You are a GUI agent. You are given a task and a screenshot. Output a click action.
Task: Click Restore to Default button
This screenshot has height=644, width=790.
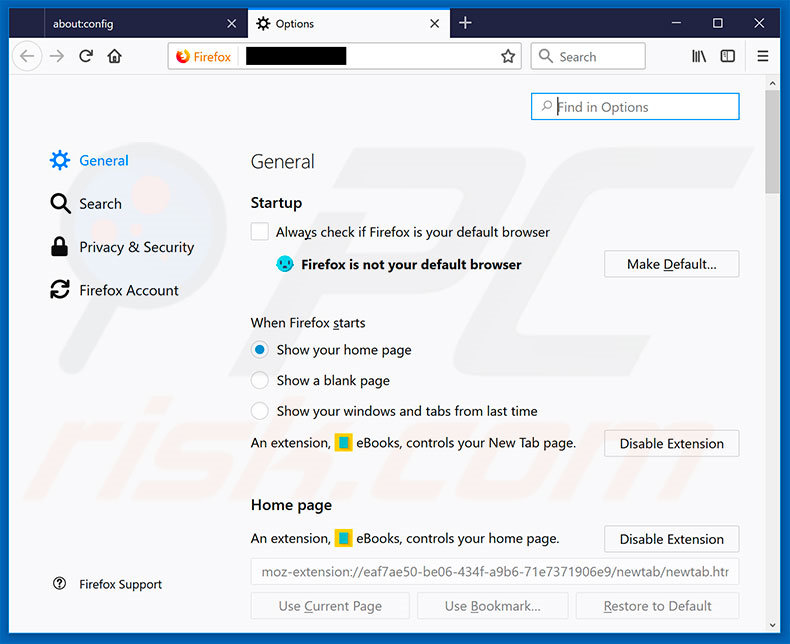tap(657, 606)
